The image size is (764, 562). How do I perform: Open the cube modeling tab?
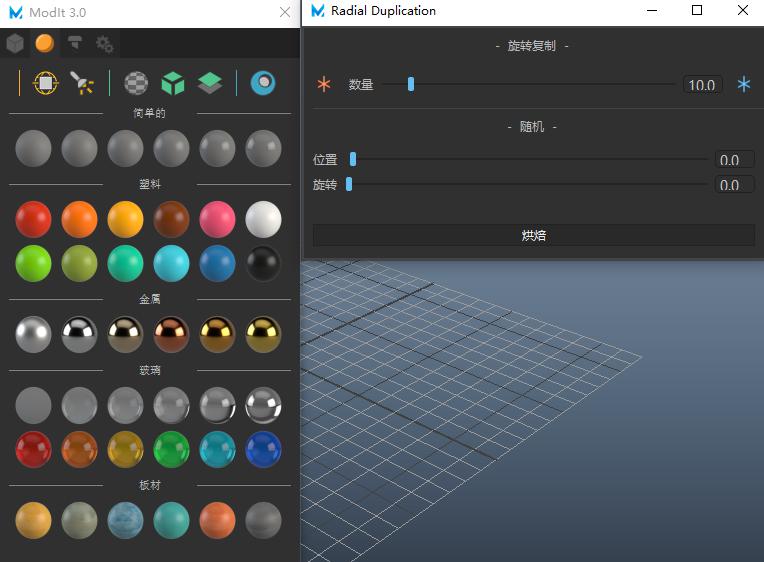(15, 43)
